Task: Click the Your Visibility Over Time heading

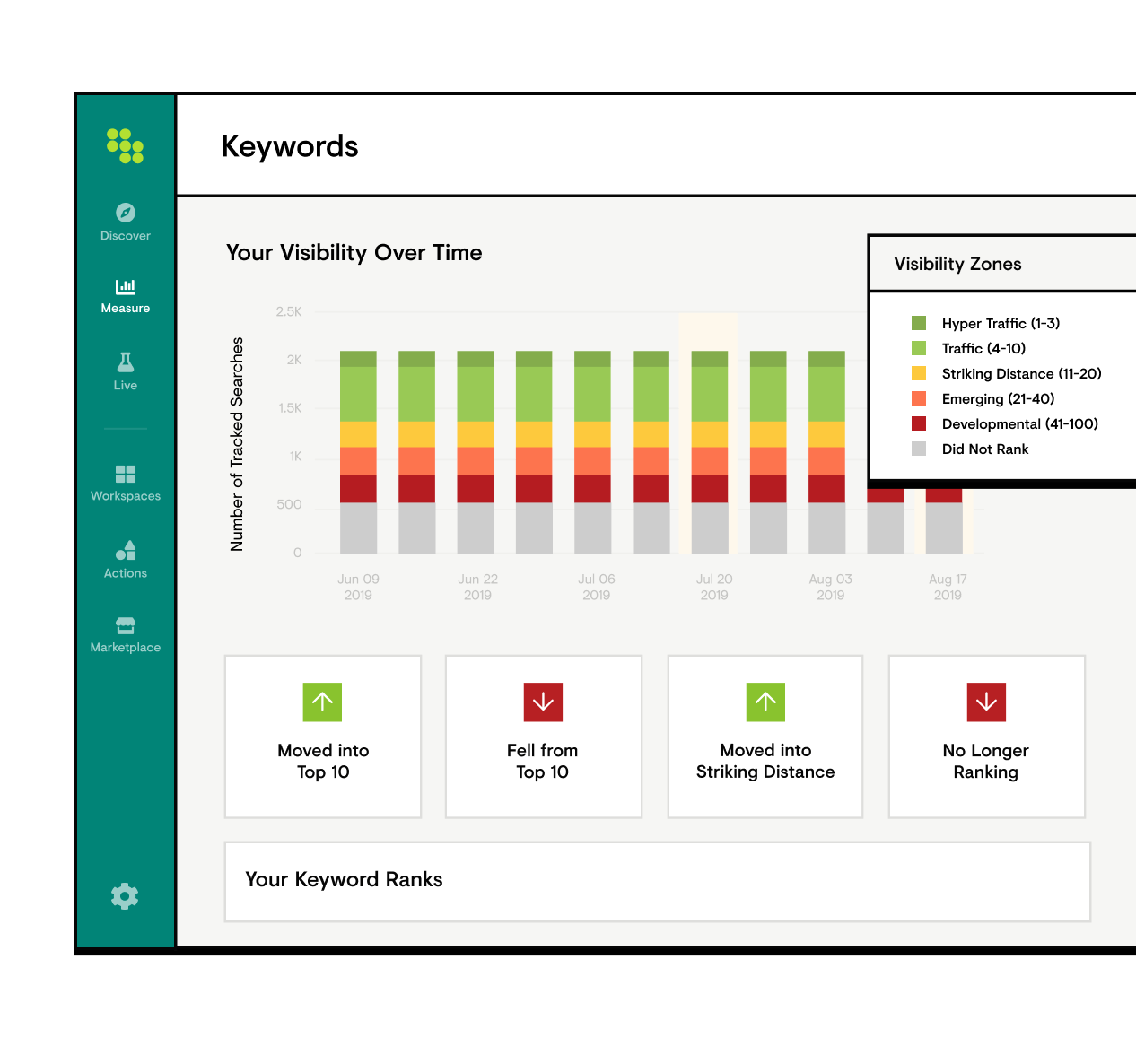Action: coord(354,253)
